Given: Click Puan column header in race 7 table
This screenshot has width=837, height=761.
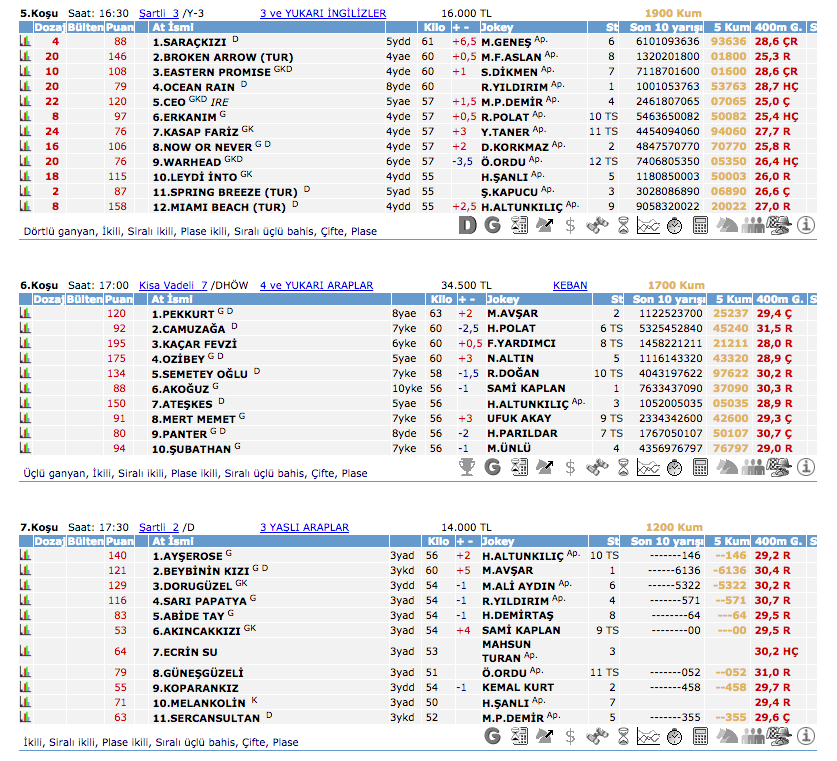Looking at the screenshot, I should (119, 541).
